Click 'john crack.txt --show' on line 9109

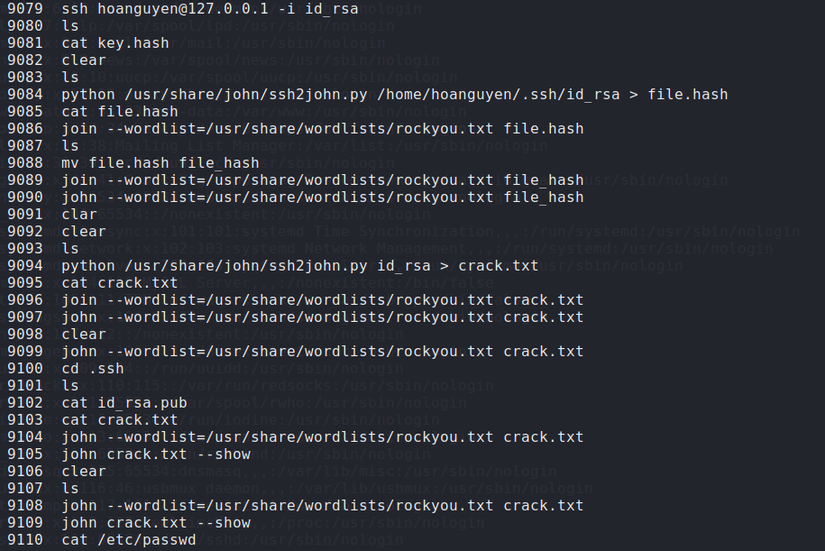156,522
